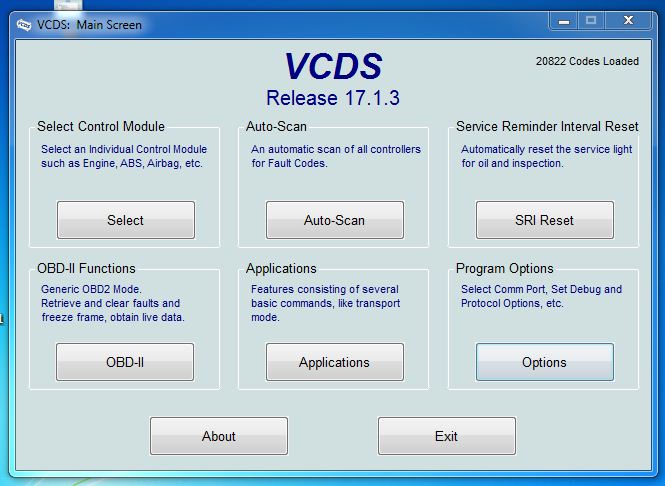Open the Applications button
Screen dimensions: 665x486
[335, 362]
